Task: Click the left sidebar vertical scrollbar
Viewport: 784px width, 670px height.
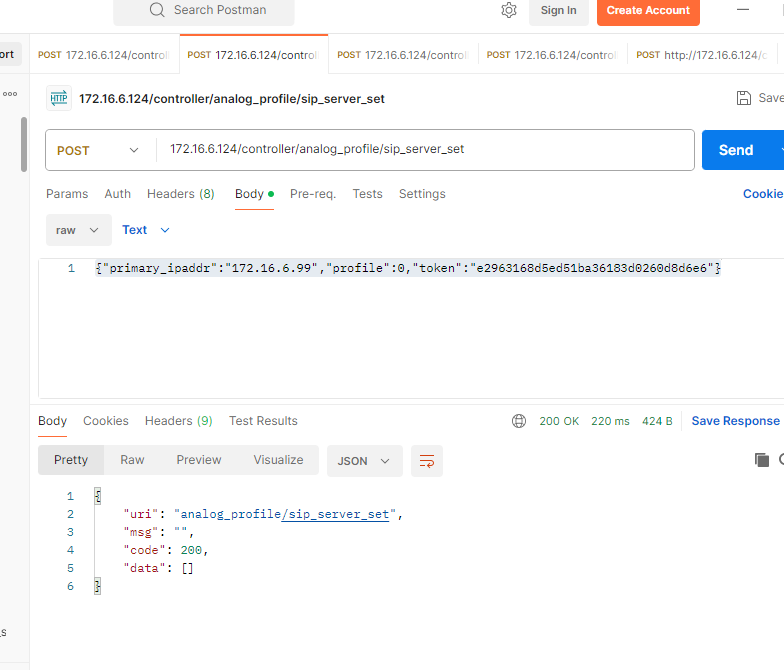Action: click(x=24, y=144)
